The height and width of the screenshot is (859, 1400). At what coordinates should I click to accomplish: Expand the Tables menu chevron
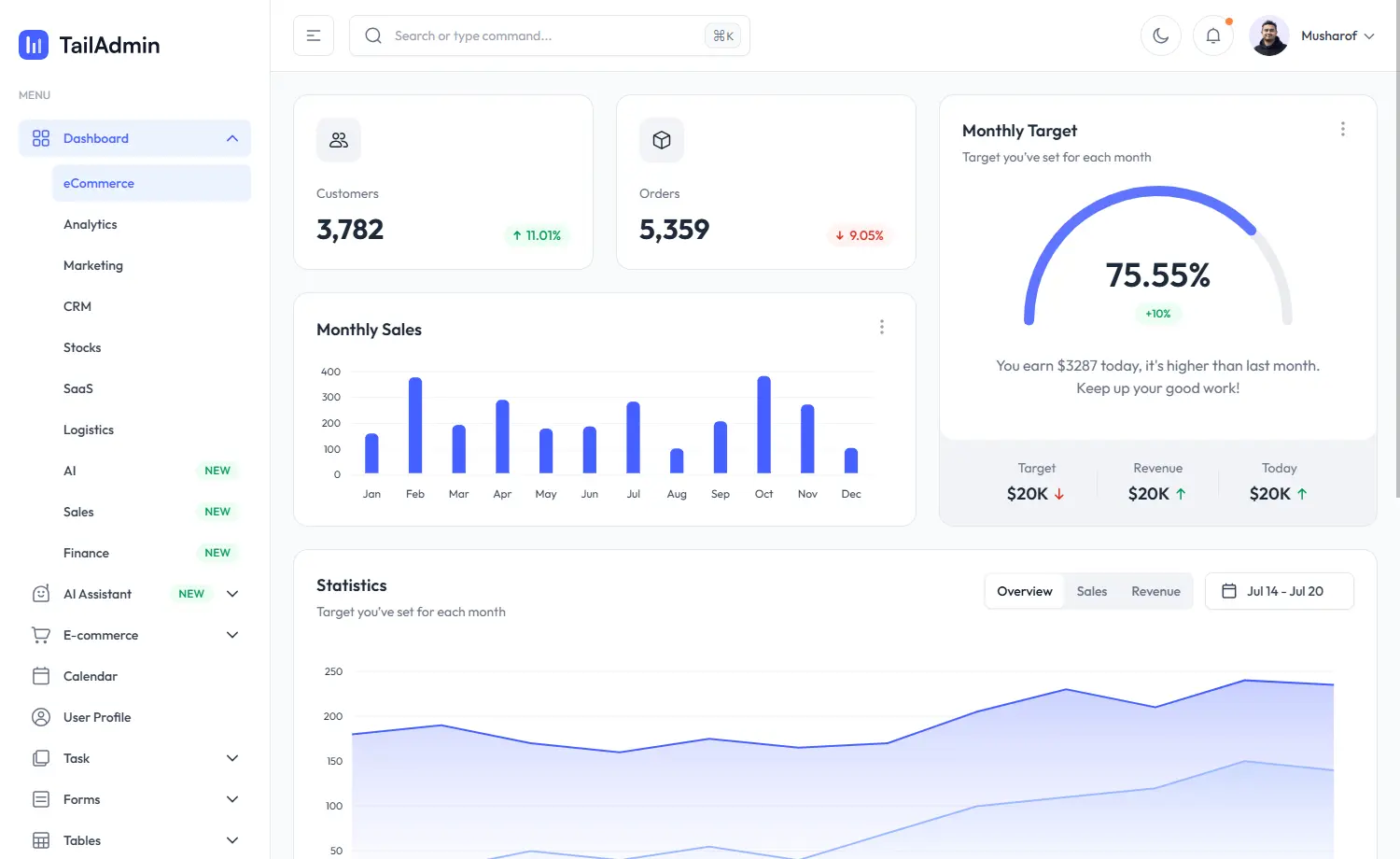pyautogui.click(x=232, y=840)
